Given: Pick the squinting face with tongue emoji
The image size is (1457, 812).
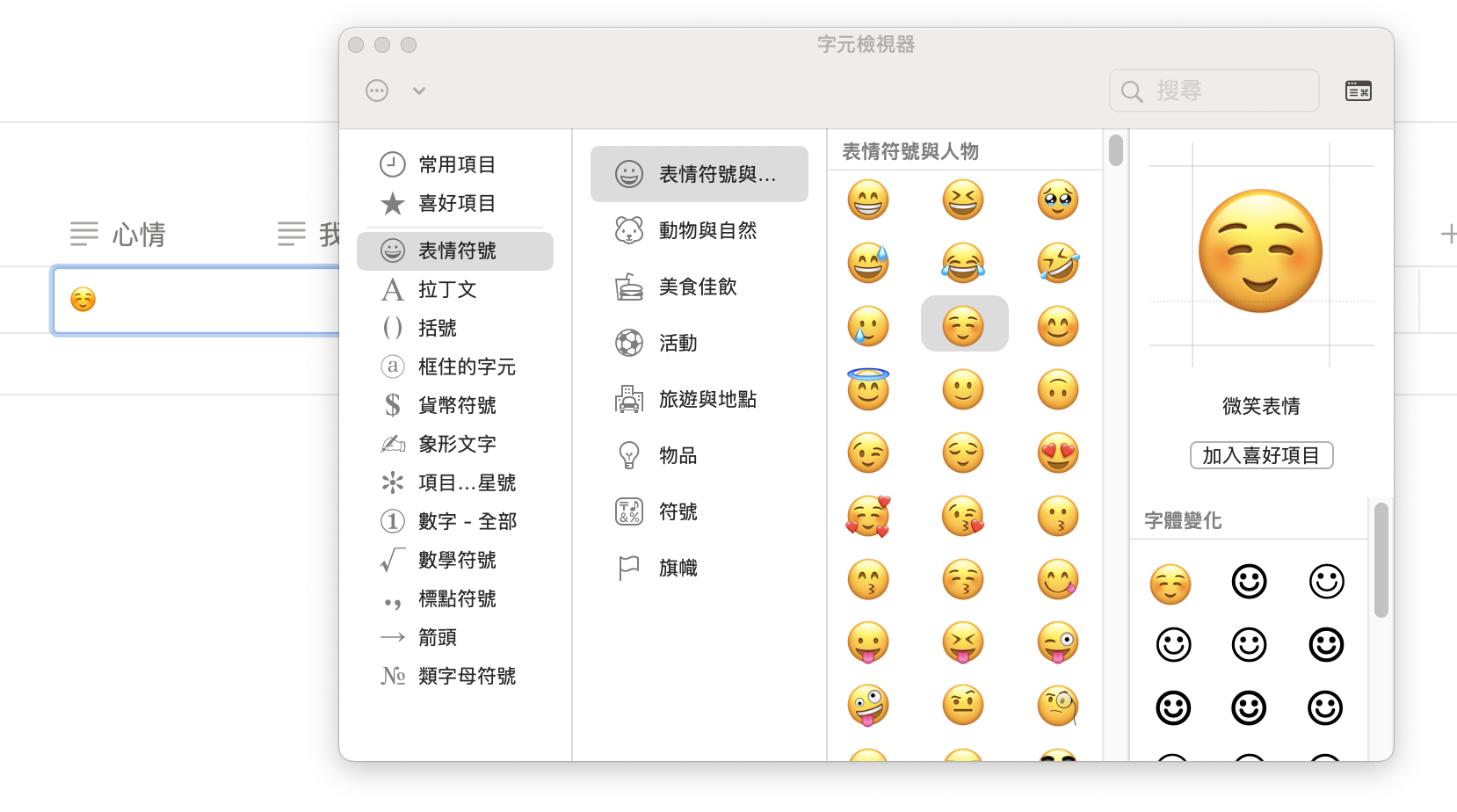Looking at the screenshot, I should (963, 643).
